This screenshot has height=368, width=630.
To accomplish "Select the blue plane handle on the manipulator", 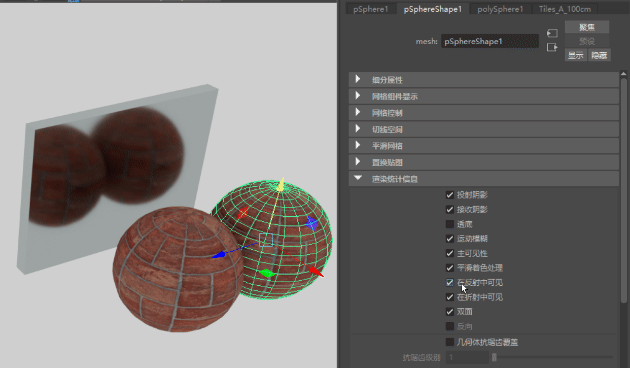I will click(312, 223).
